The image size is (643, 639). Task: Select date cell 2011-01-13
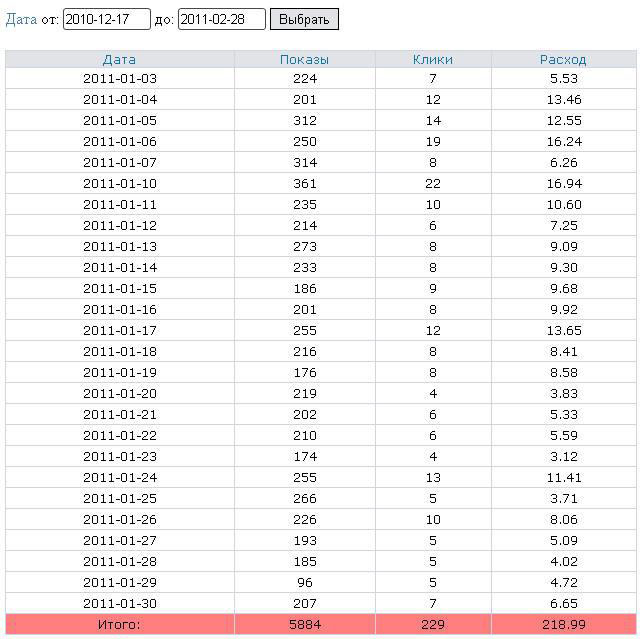(120, 247)
